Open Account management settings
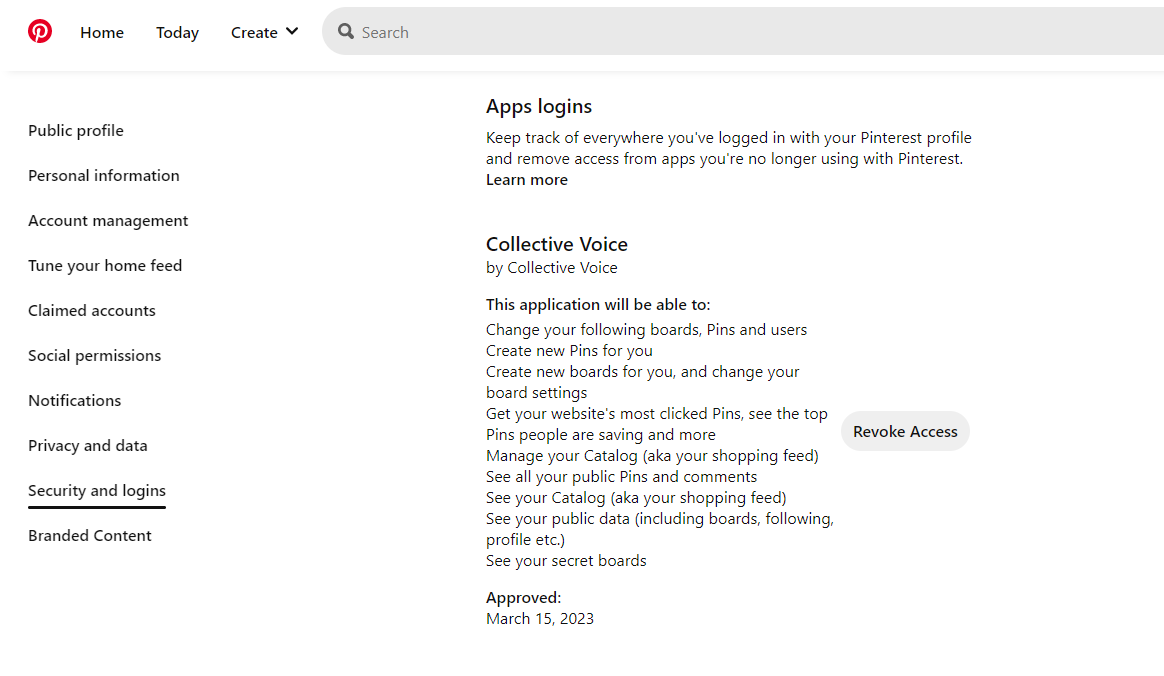 pyautogui.click(x=108, y=221)
